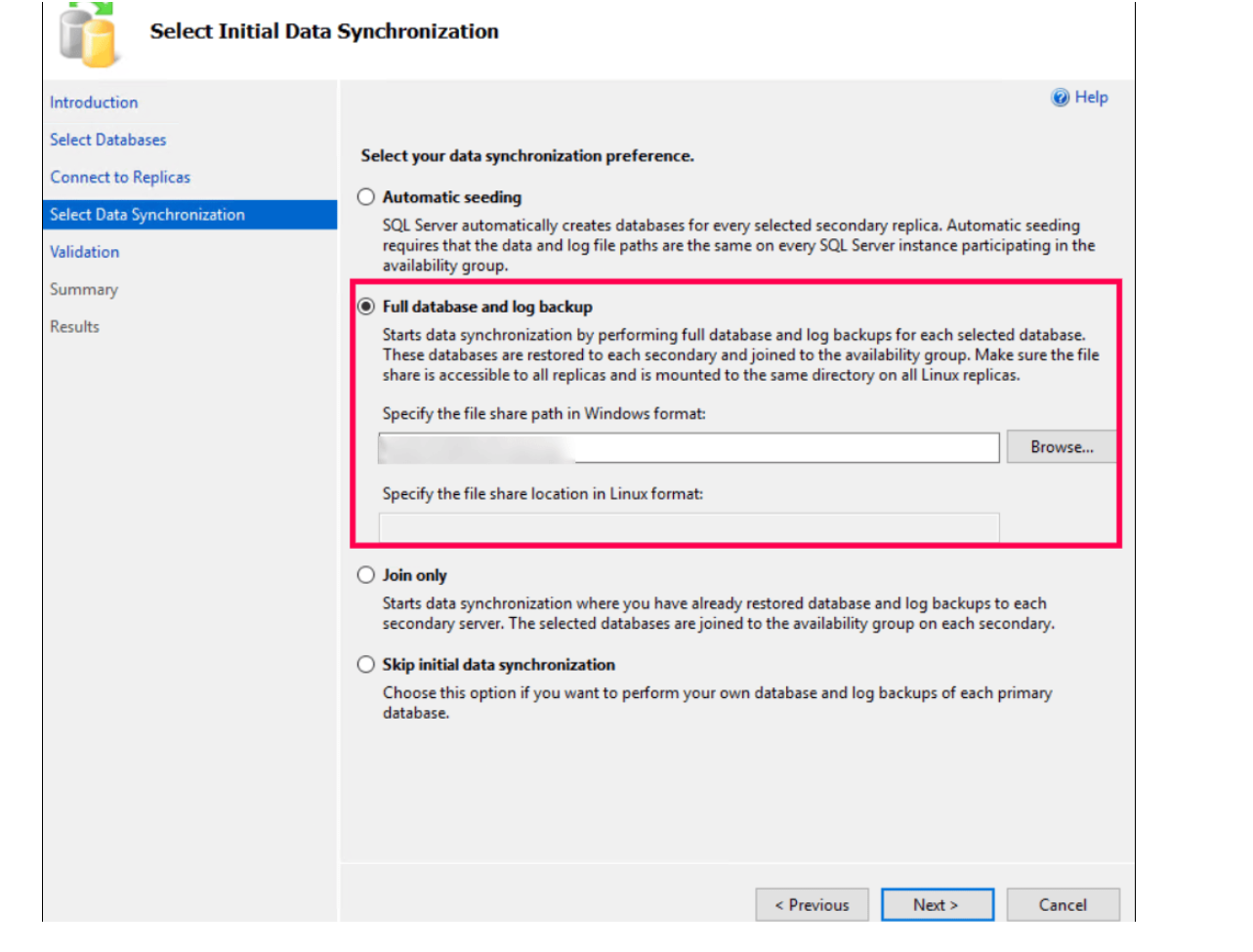Select Skip initial data synchronization option
Screen dimensions: 1253x952
(366, 665)
